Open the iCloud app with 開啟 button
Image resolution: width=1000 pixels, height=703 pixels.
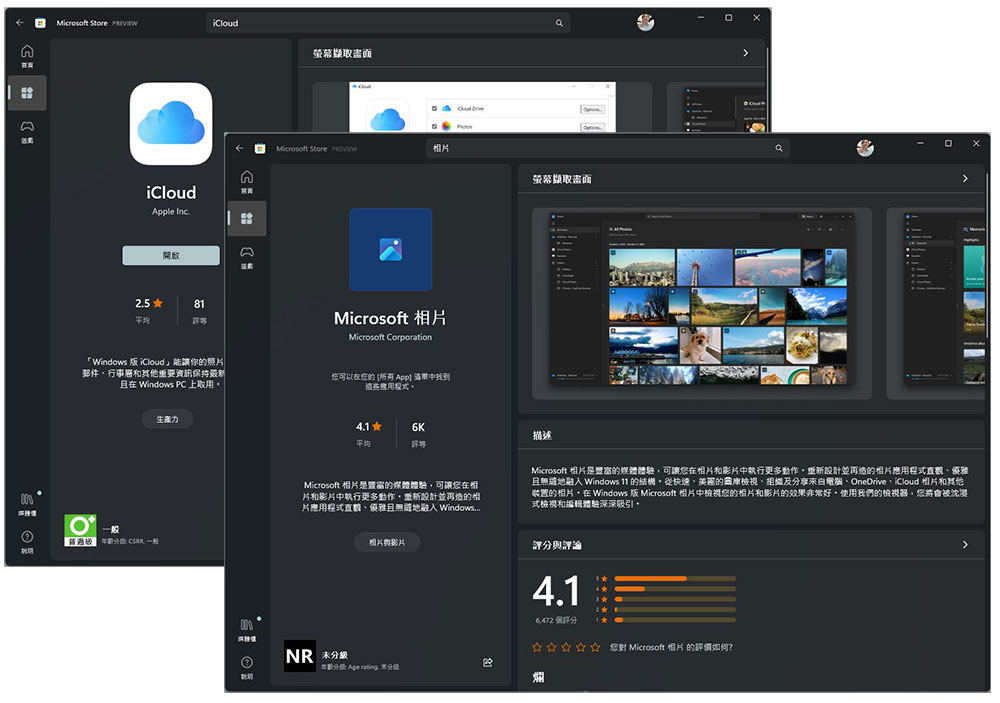[171, 255]
